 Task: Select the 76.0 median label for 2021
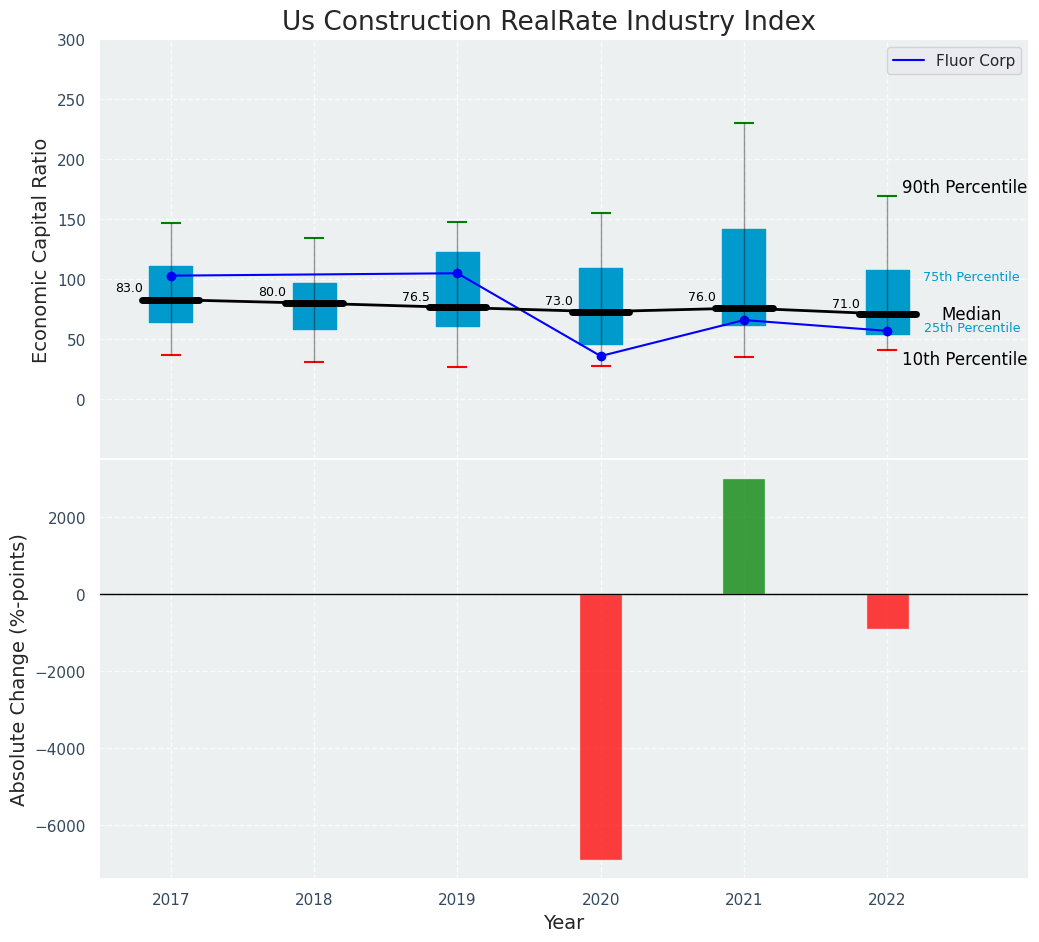coord(702,297)
